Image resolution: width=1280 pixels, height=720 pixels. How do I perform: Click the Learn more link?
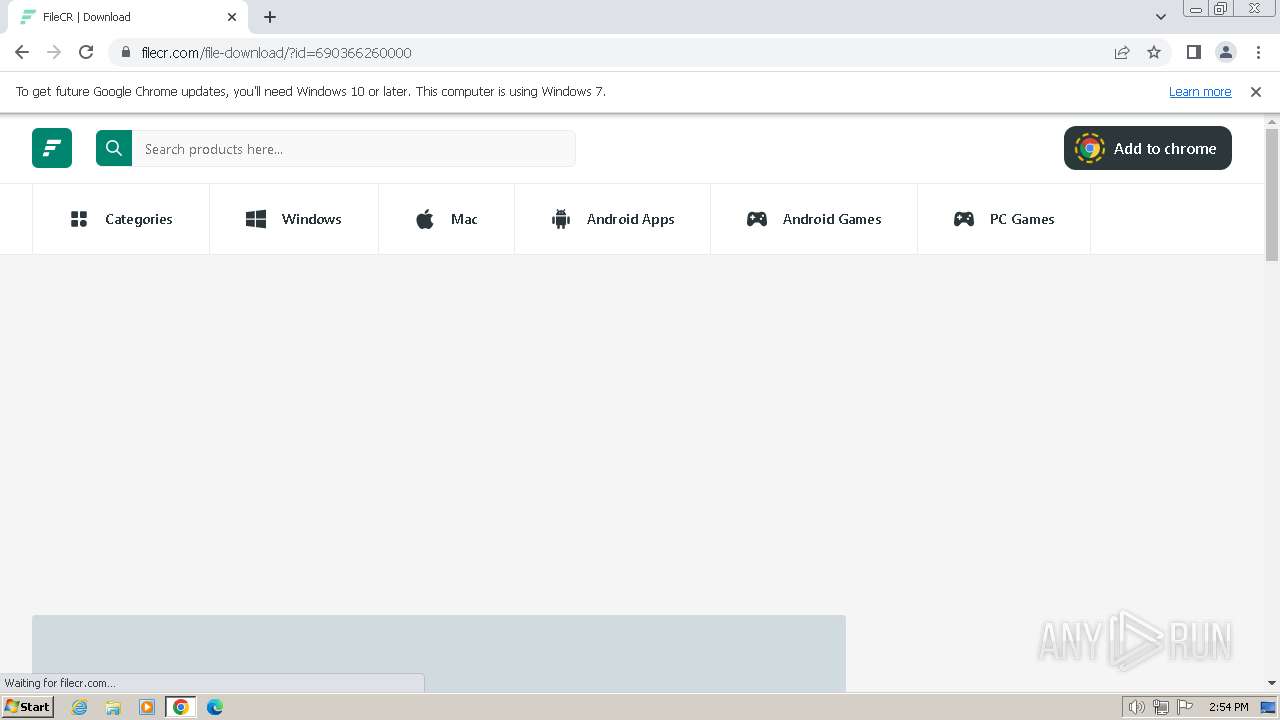tap(1200, 91)
